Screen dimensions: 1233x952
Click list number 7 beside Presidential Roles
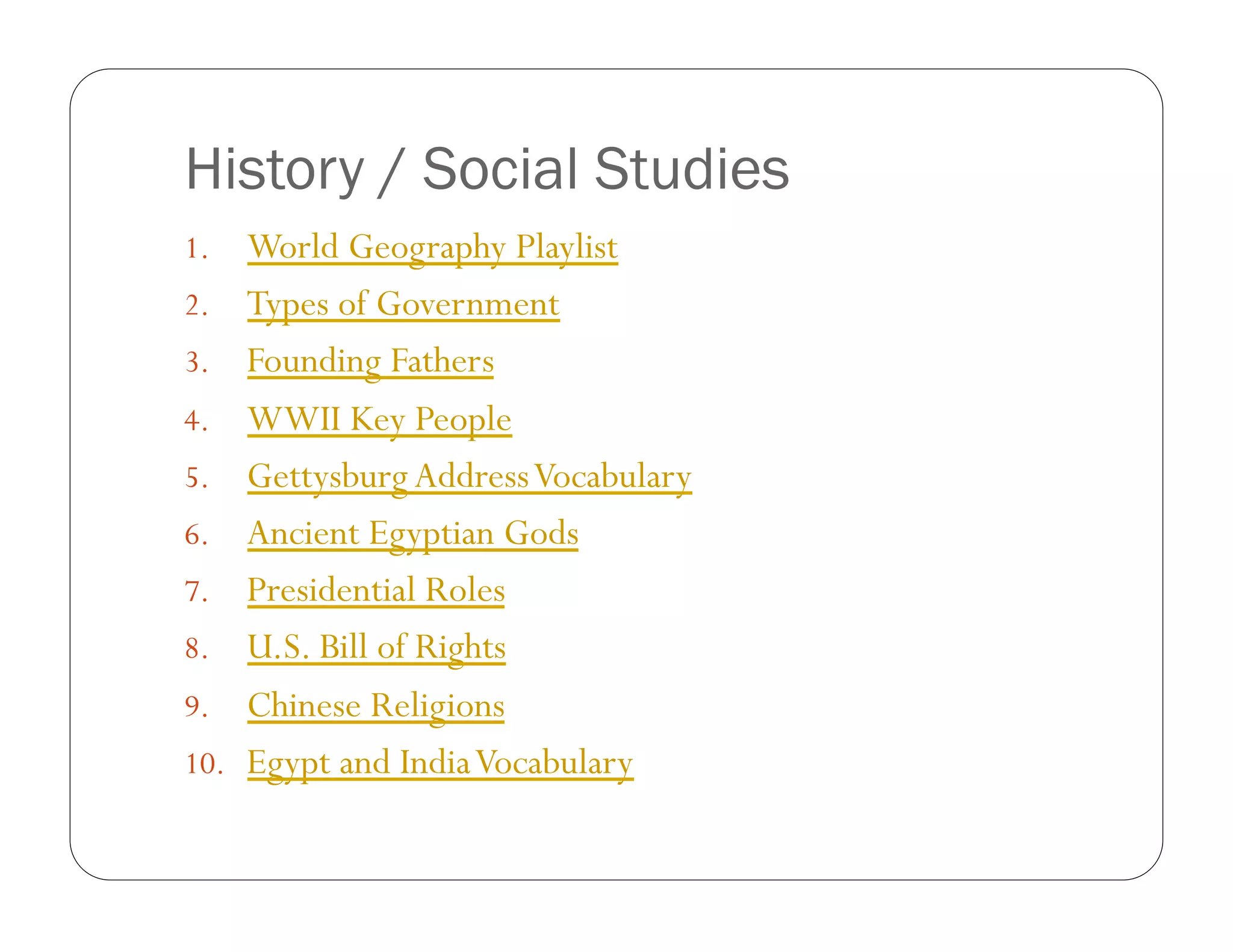tap(196, 592)
